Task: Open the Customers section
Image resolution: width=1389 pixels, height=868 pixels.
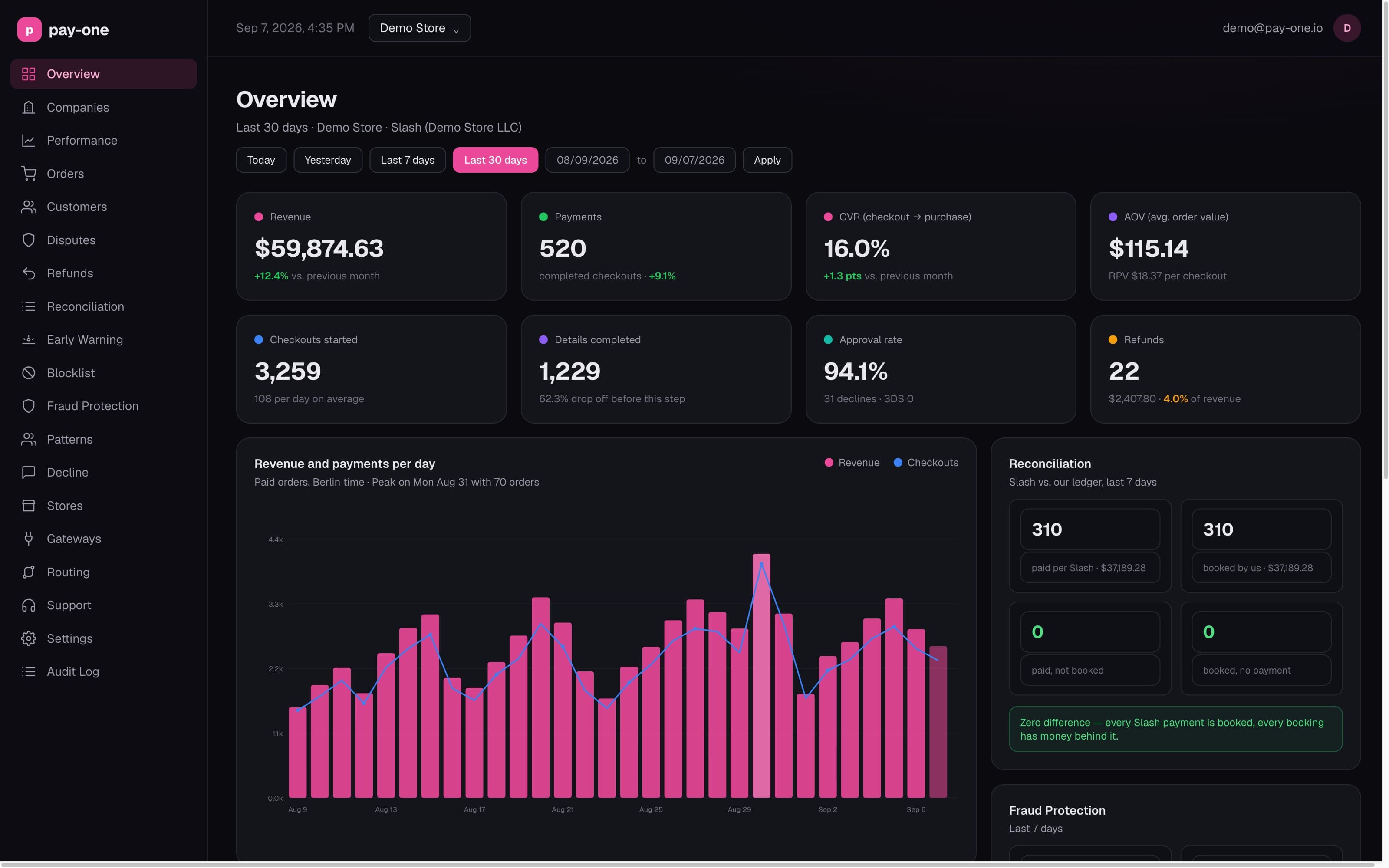Action: click(103, 207)
